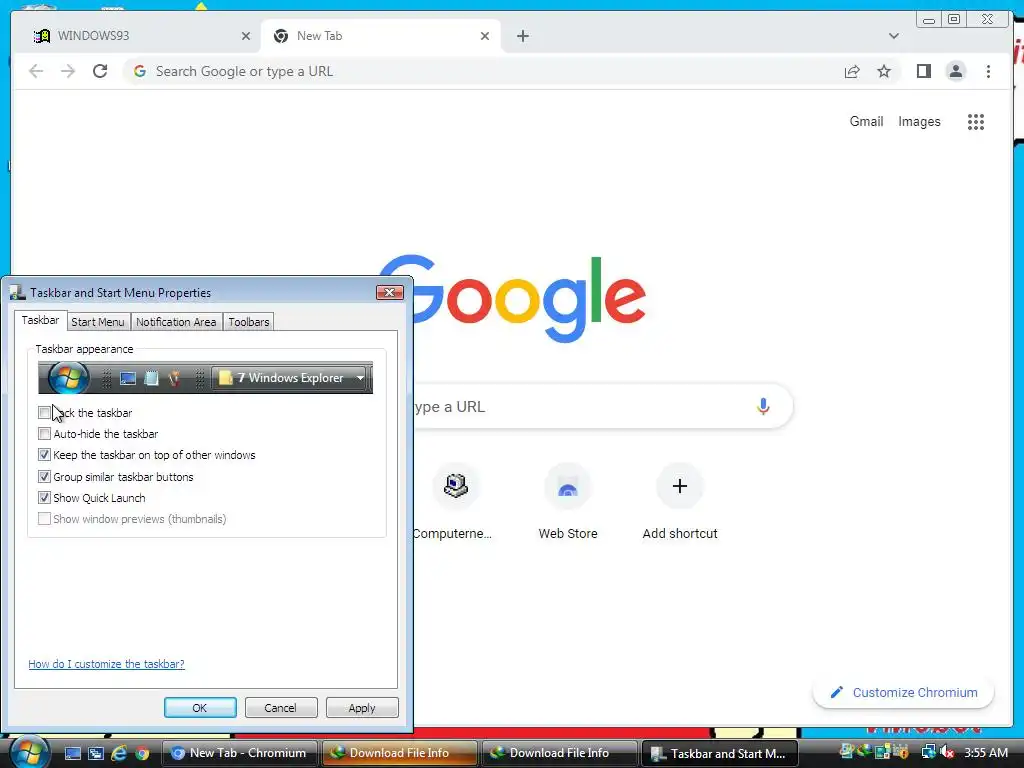Viewport: 1024px width, 768px height.
Task: Click Cancel in Taskbar properties
Action: point(281,708)
